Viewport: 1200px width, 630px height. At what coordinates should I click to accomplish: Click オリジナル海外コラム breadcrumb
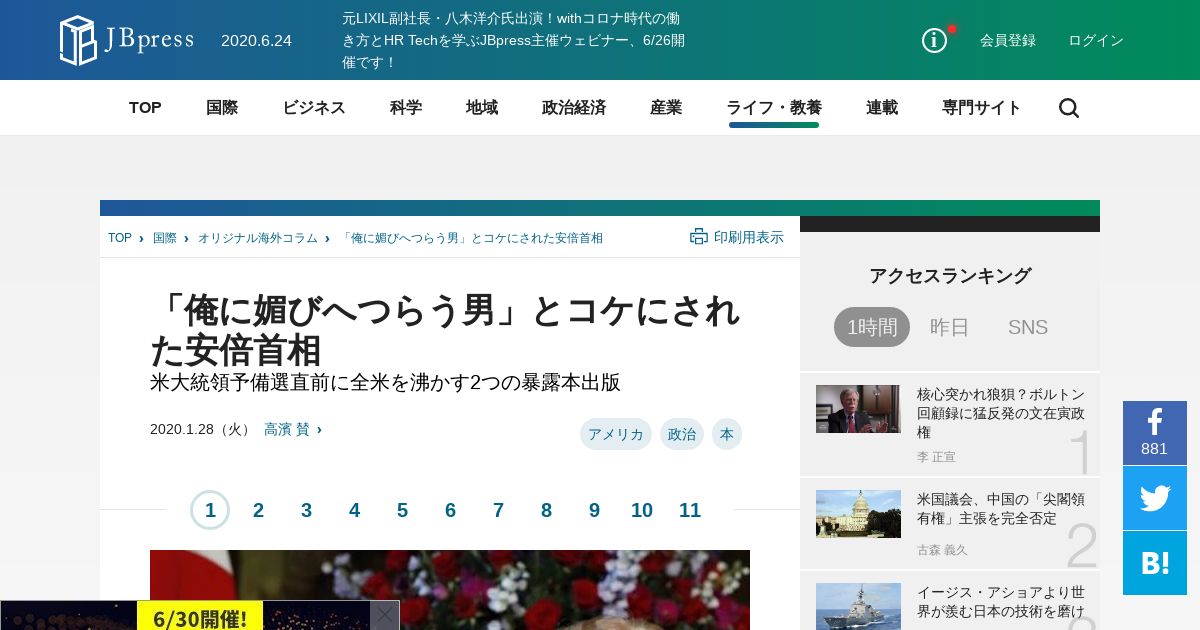pyautogui.click(x=258, y=238)
